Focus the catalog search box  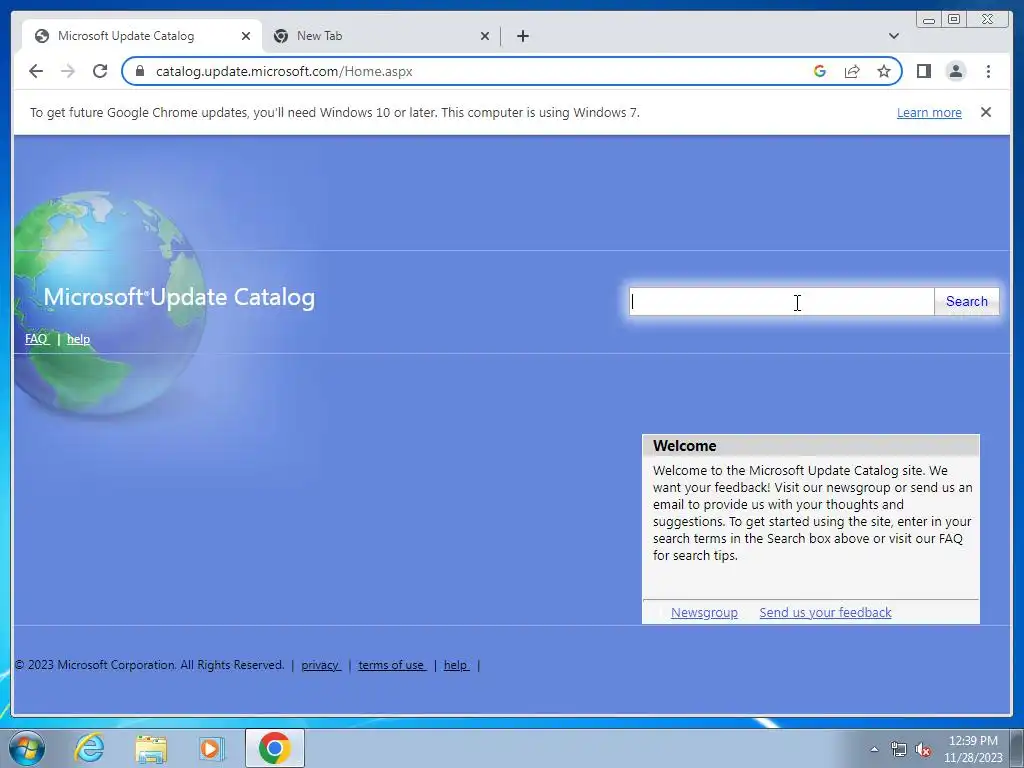[x=782, y=302]
